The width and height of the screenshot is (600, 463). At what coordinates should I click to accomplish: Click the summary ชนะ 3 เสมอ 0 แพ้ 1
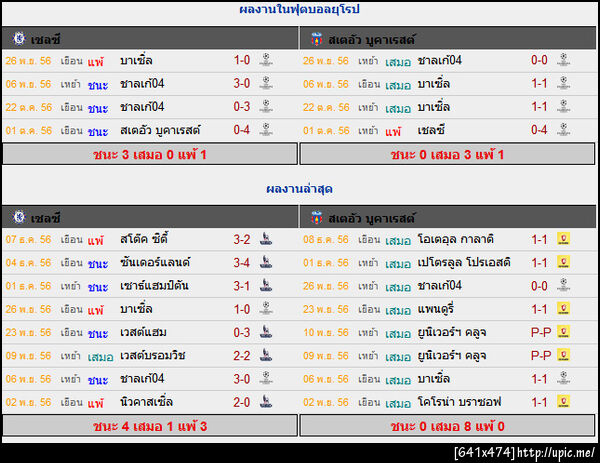coord(150,155)
